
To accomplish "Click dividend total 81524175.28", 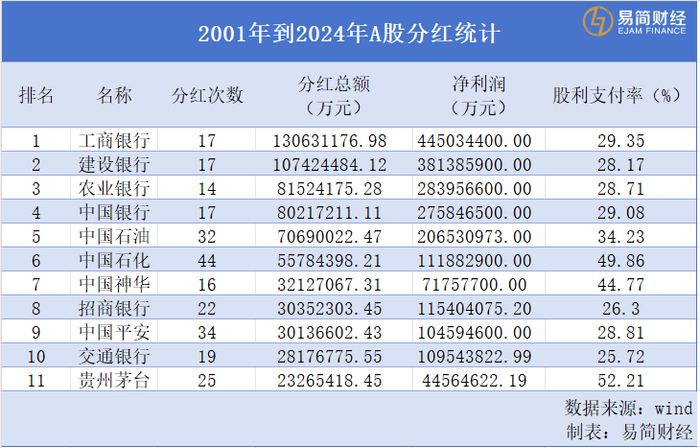I will 329,189.
